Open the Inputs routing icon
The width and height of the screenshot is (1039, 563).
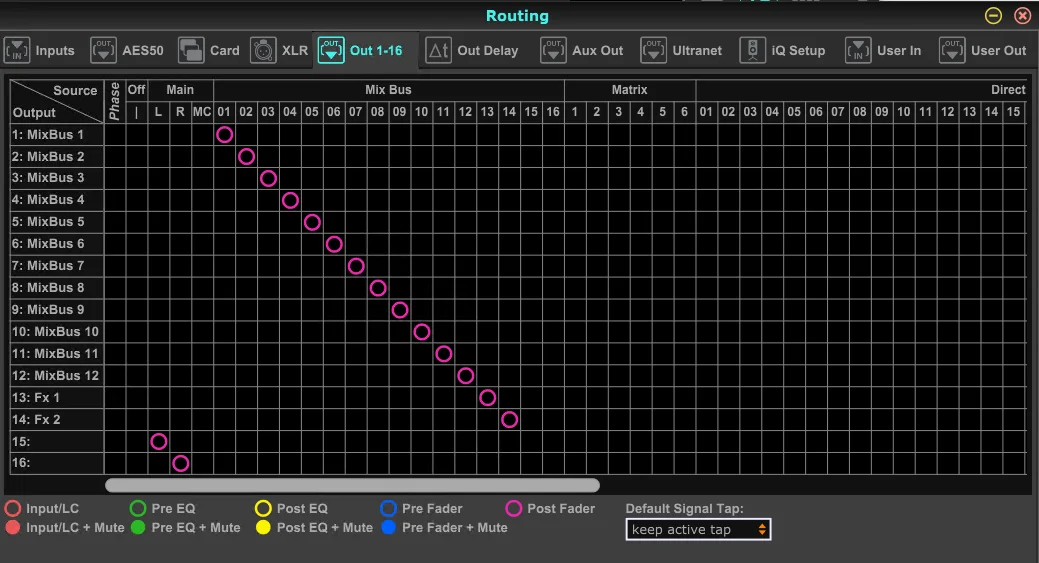[x=17, y=50]
